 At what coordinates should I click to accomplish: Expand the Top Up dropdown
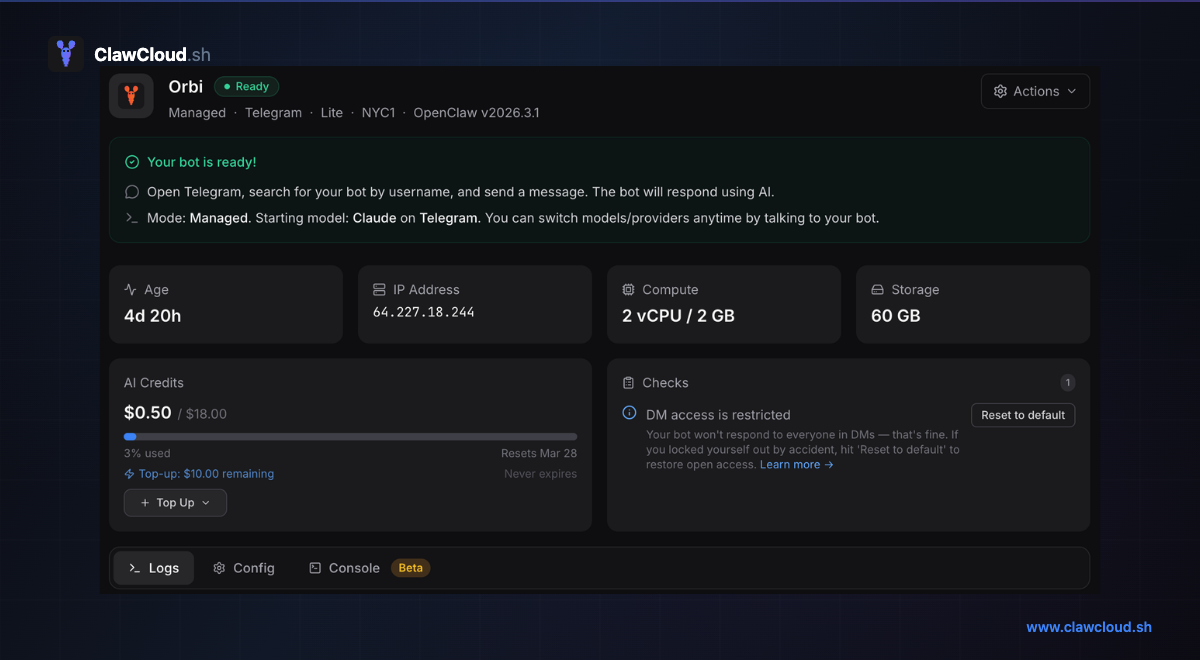[x=175, y=503]
